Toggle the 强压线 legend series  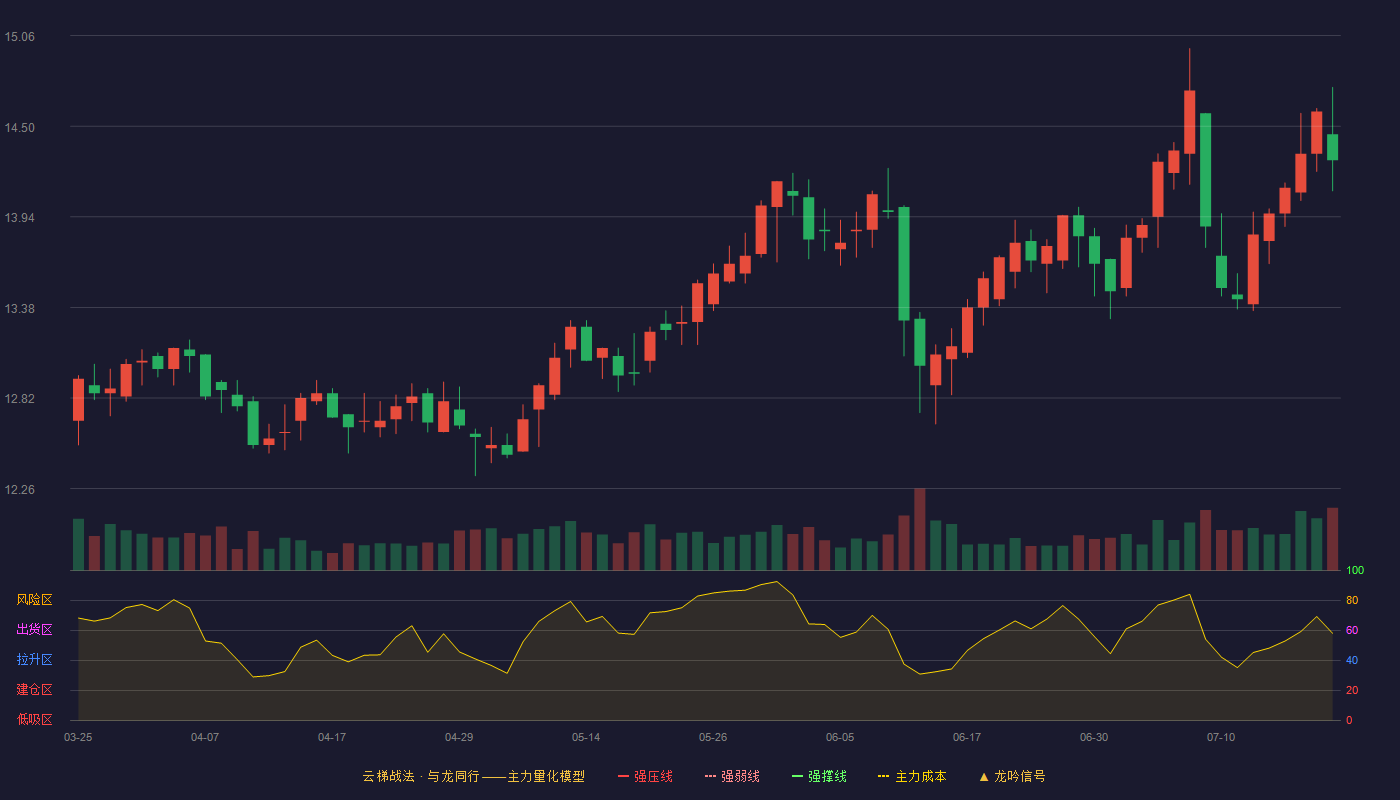click(645, 776)
